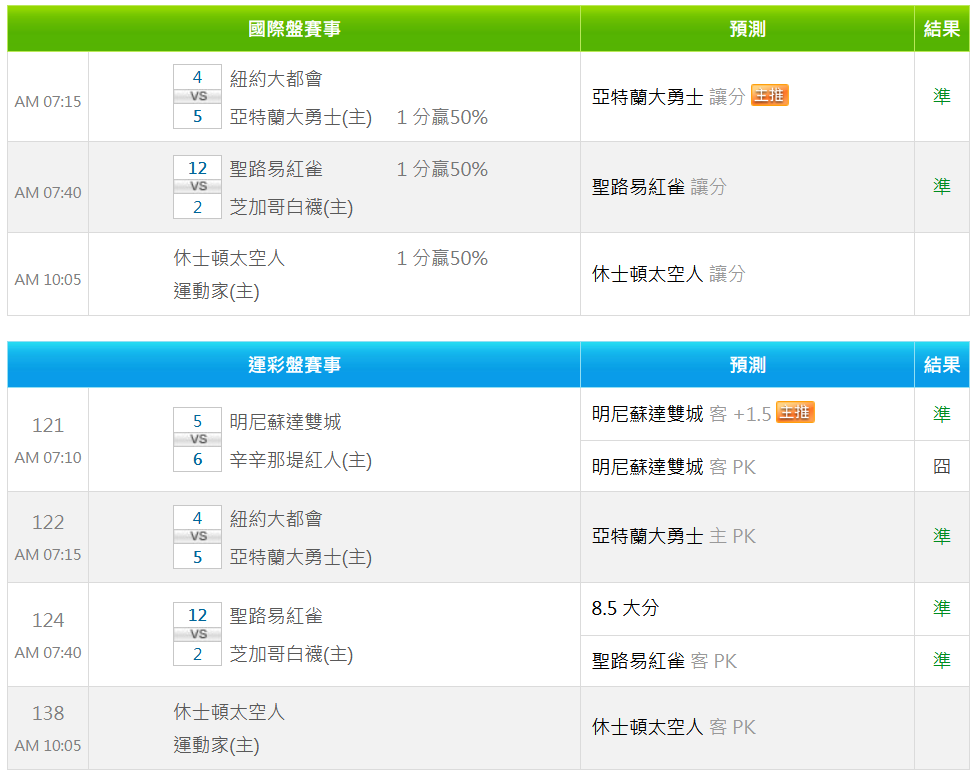Click match number 124
This screenshot has width=980, height=777.
coord(48,621)
